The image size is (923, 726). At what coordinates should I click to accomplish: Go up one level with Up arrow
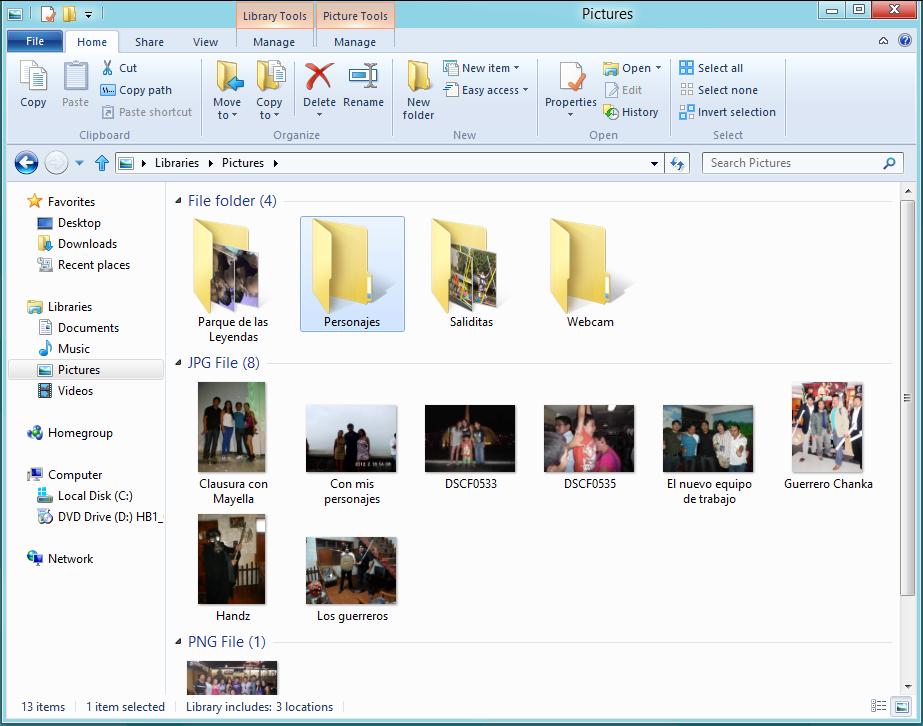tap(101, 163)
